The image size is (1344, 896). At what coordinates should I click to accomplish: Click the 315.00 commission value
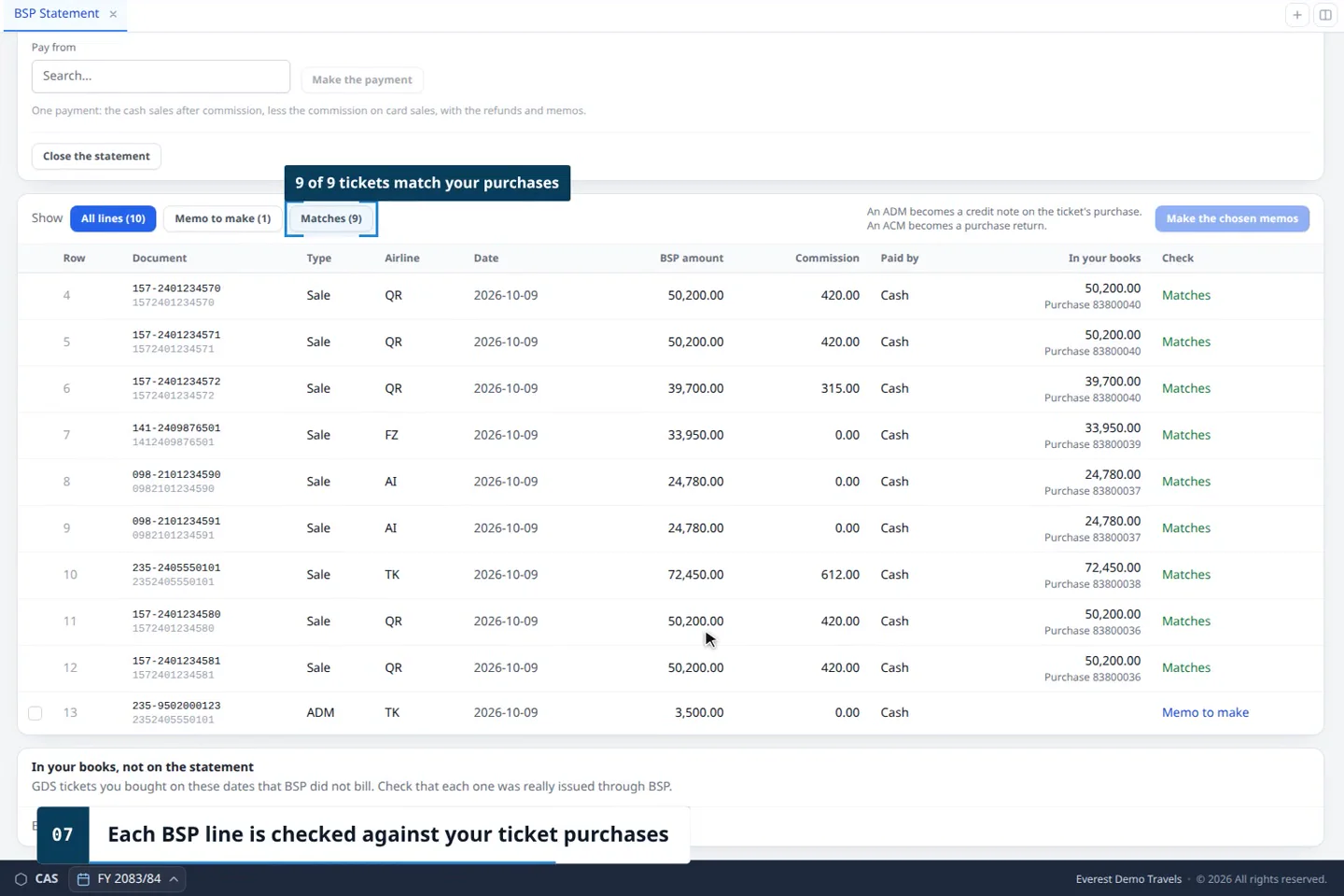coord(840,388)
